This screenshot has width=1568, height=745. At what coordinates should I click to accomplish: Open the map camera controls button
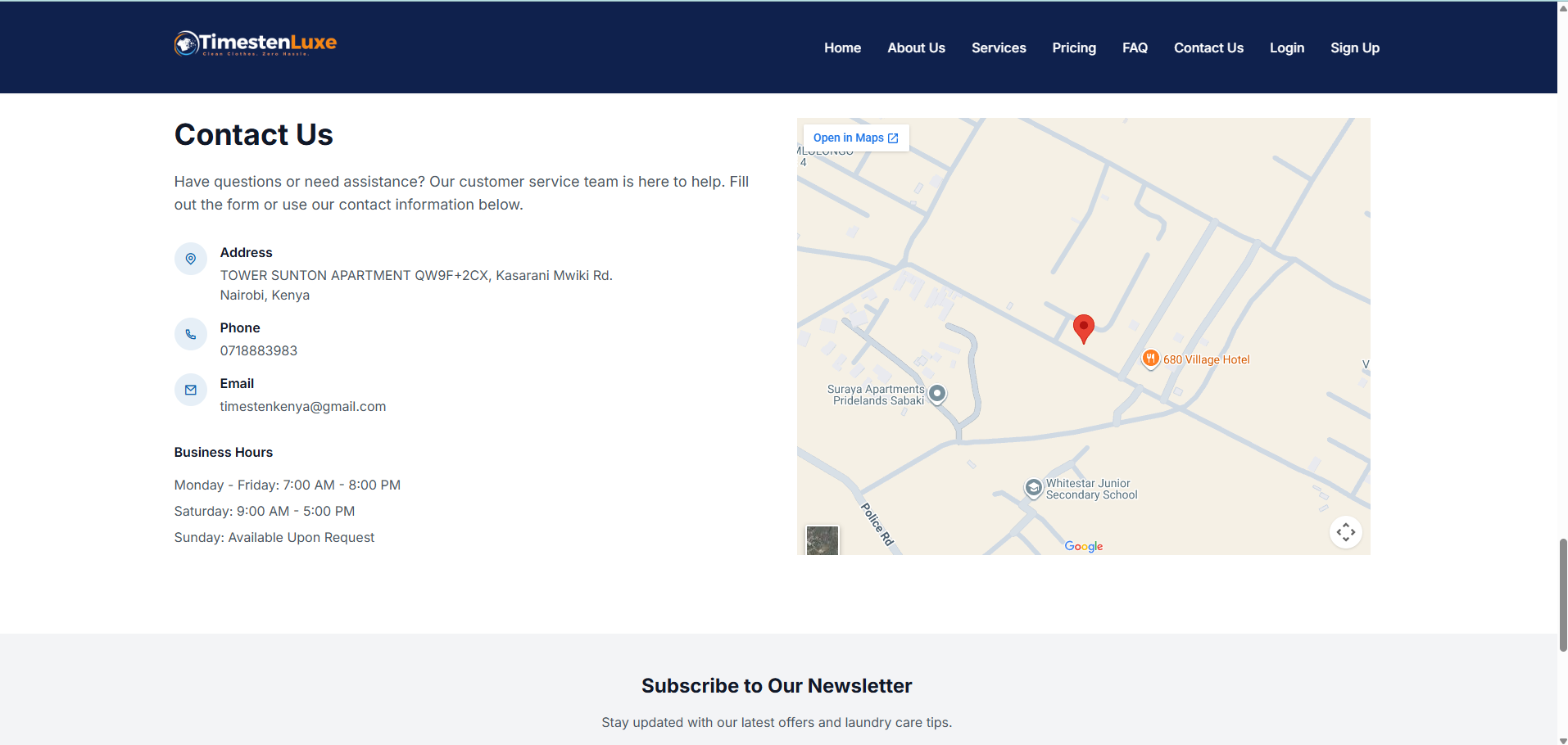tap(1345, 532)
